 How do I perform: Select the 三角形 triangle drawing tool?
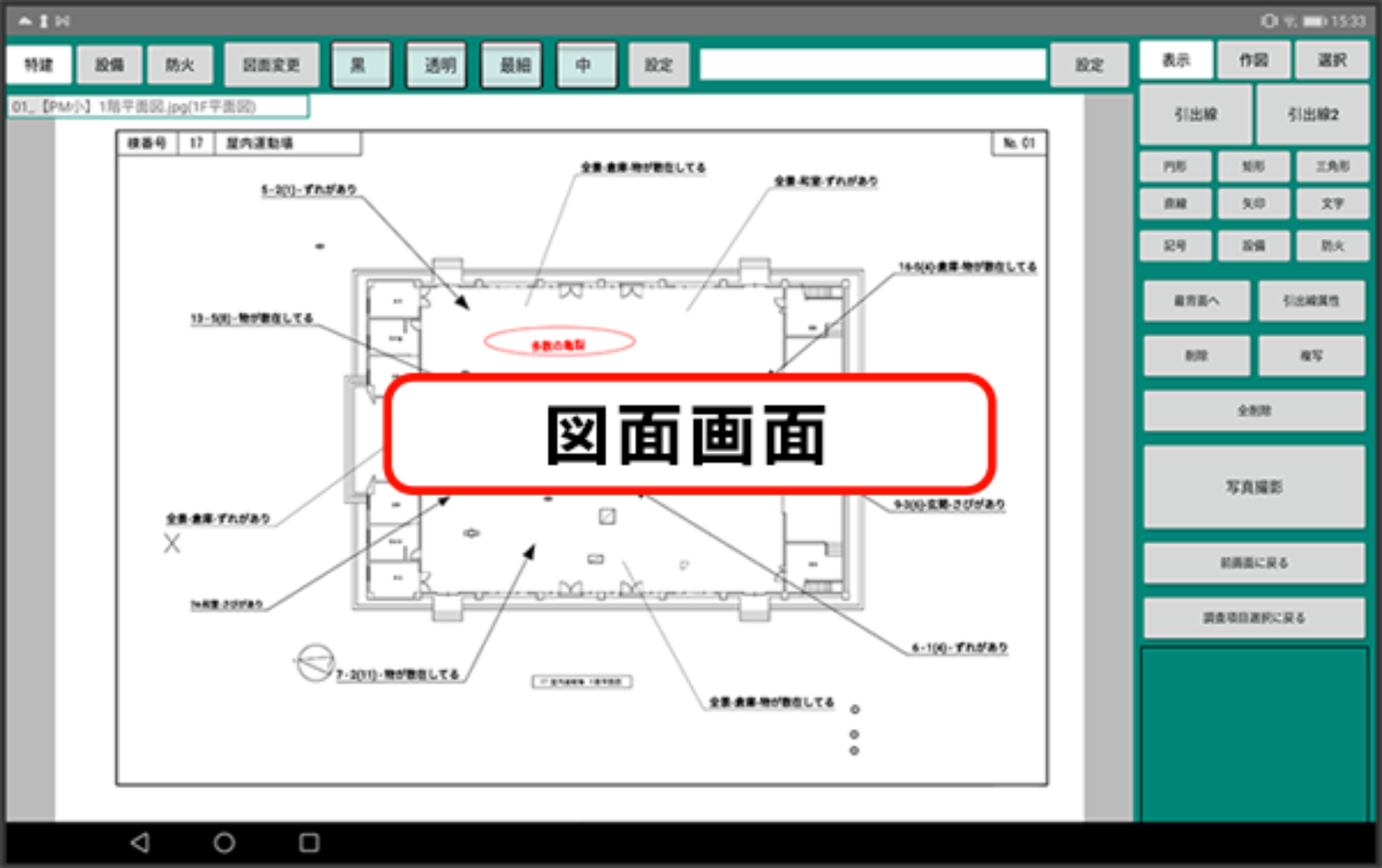[1332, 166]
